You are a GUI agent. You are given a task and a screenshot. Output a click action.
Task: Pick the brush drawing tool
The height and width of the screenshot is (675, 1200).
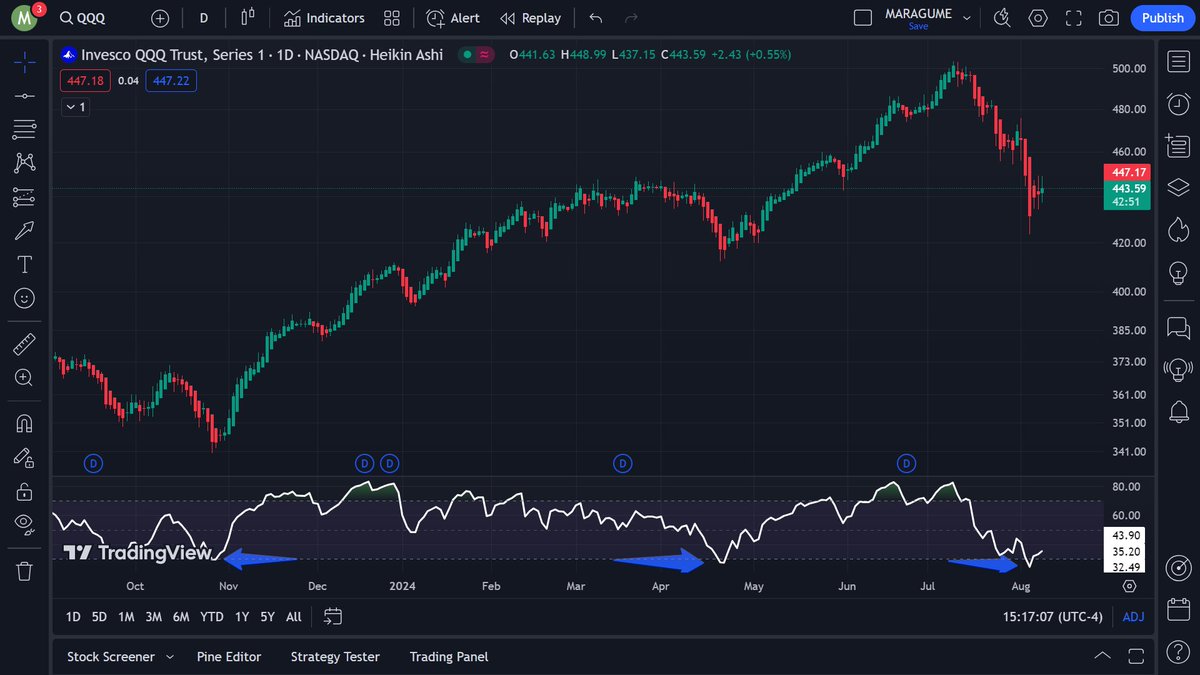25,231
